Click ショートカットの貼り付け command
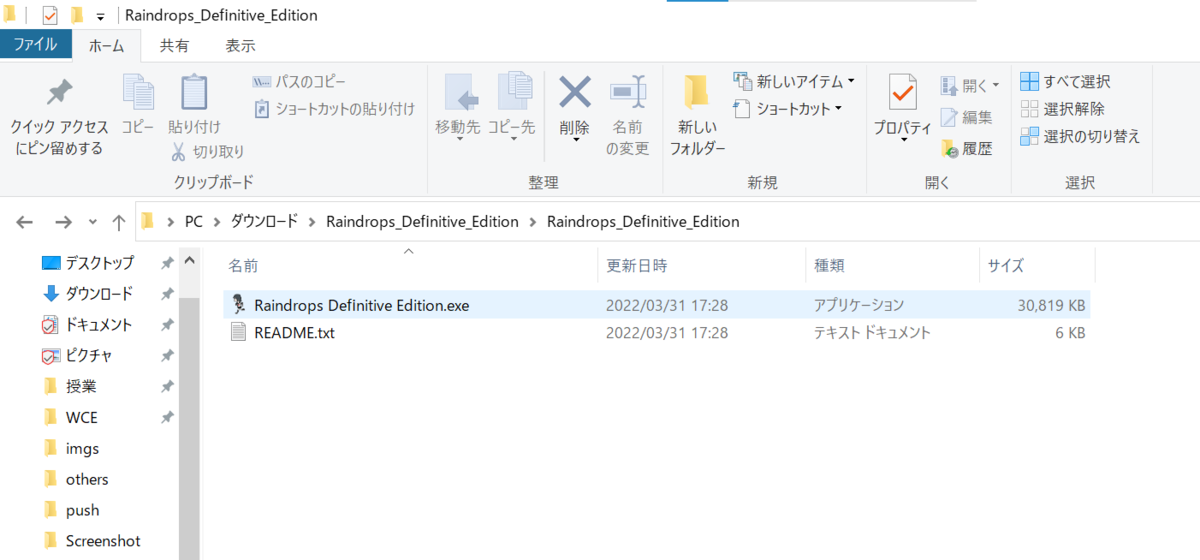1200x560 pixels. (x=333, y=108)
